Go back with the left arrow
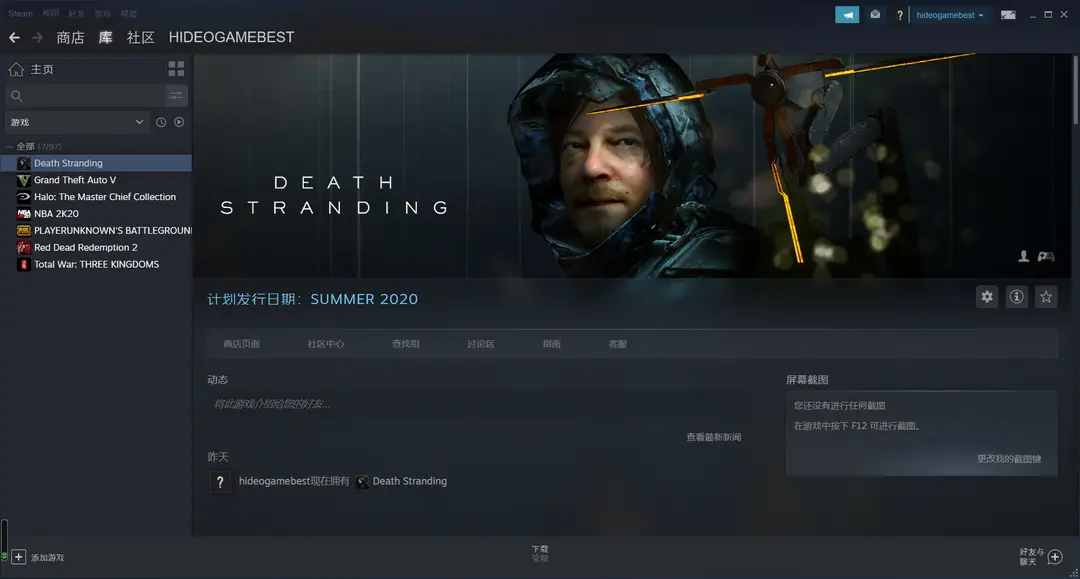 pos(14,38)
